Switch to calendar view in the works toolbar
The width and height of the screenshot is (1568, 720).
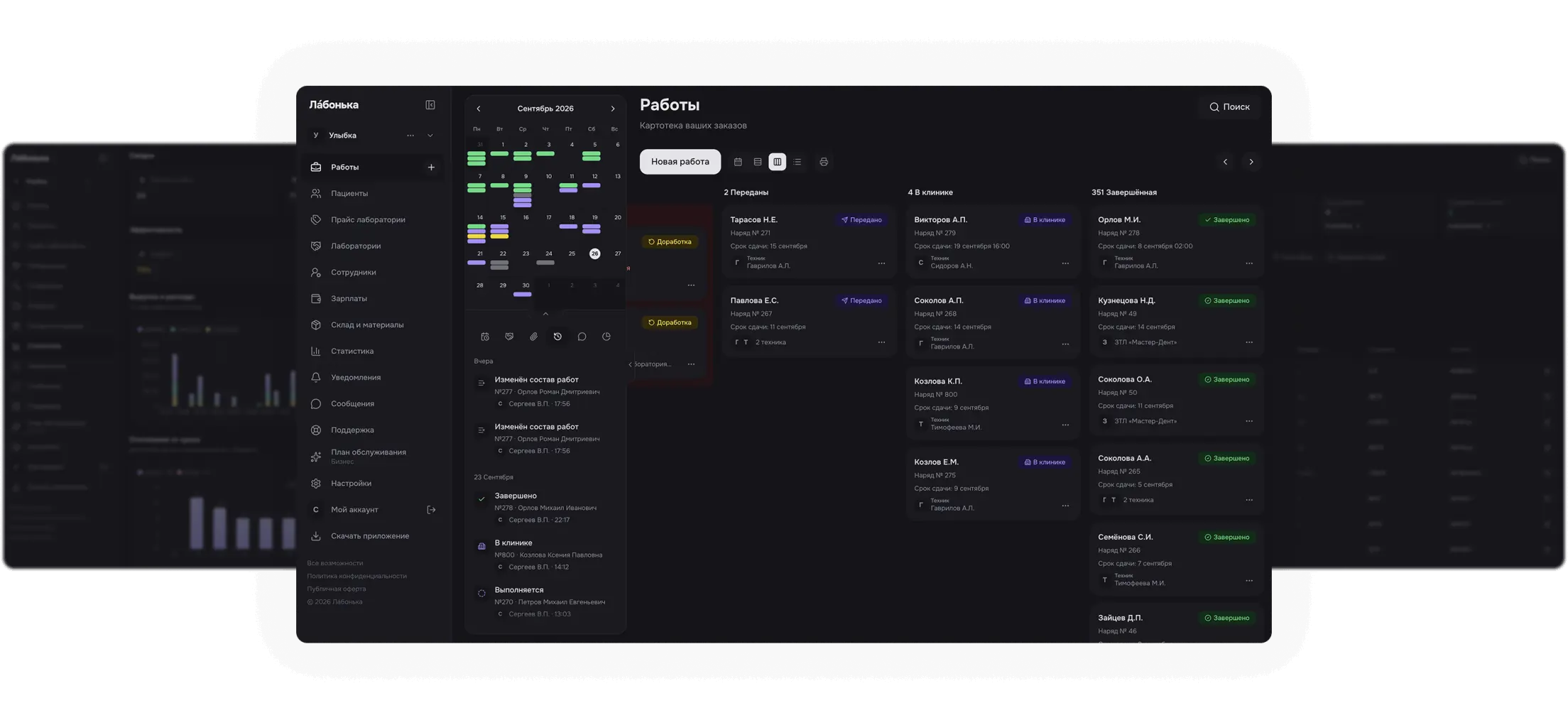[738, 162]
